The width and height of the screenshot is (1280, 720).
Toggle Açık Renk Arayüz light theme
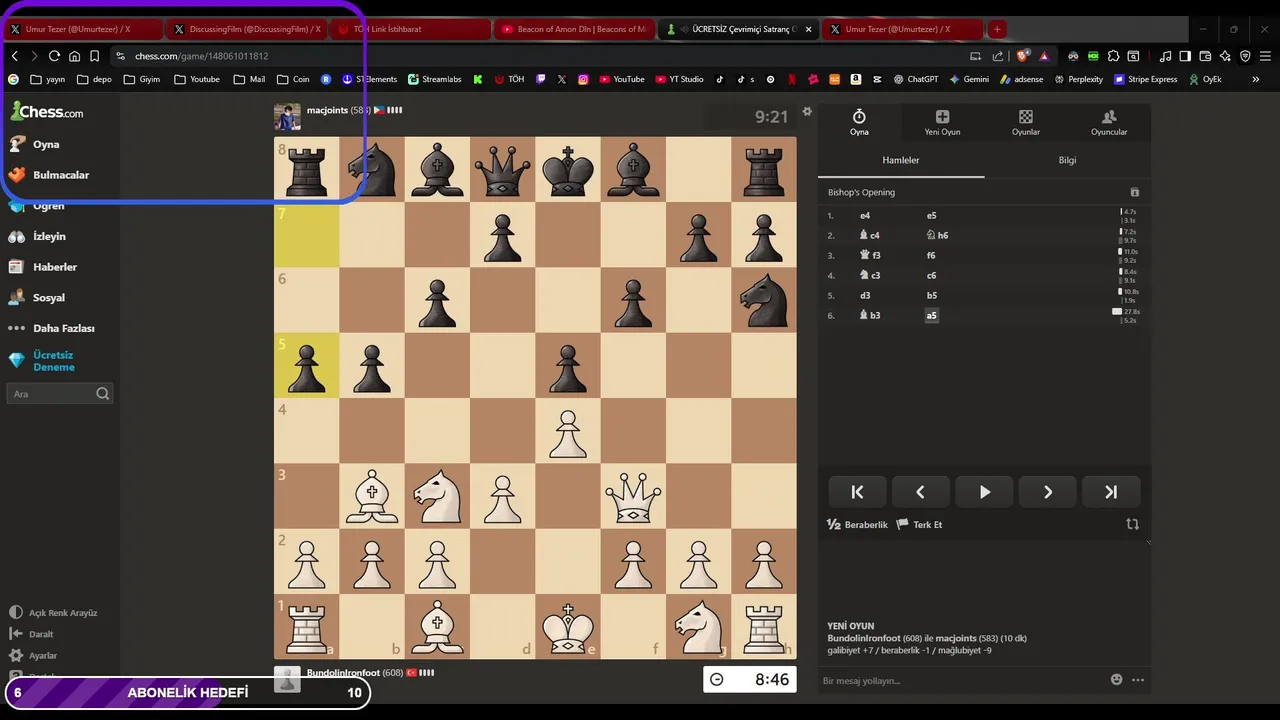click(x=54, y=613)
